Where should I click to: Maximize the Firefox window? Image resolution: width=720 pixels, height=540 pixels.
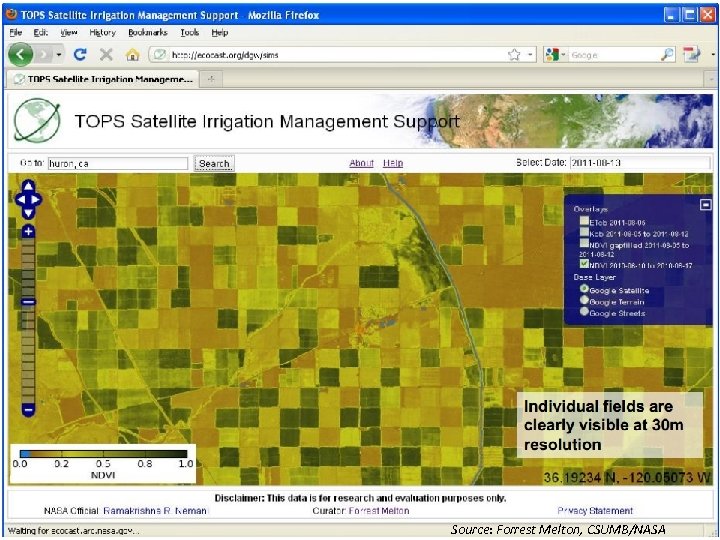[x=689, y=15]
